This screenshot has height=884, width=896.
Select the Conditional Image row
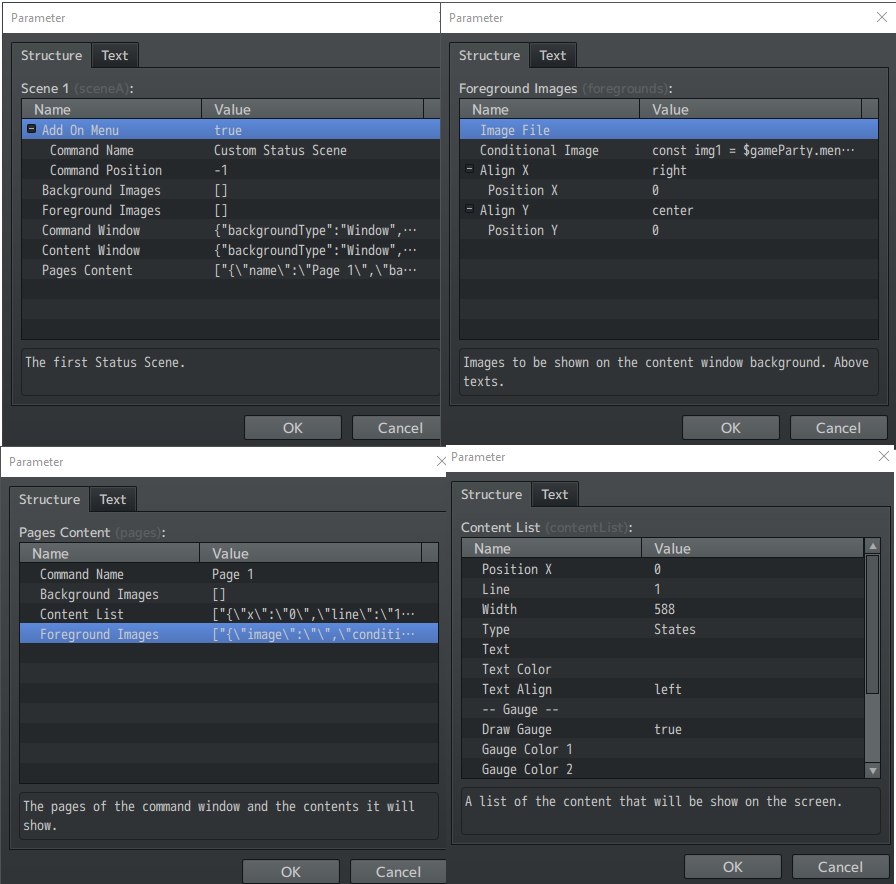click(669, 150)
